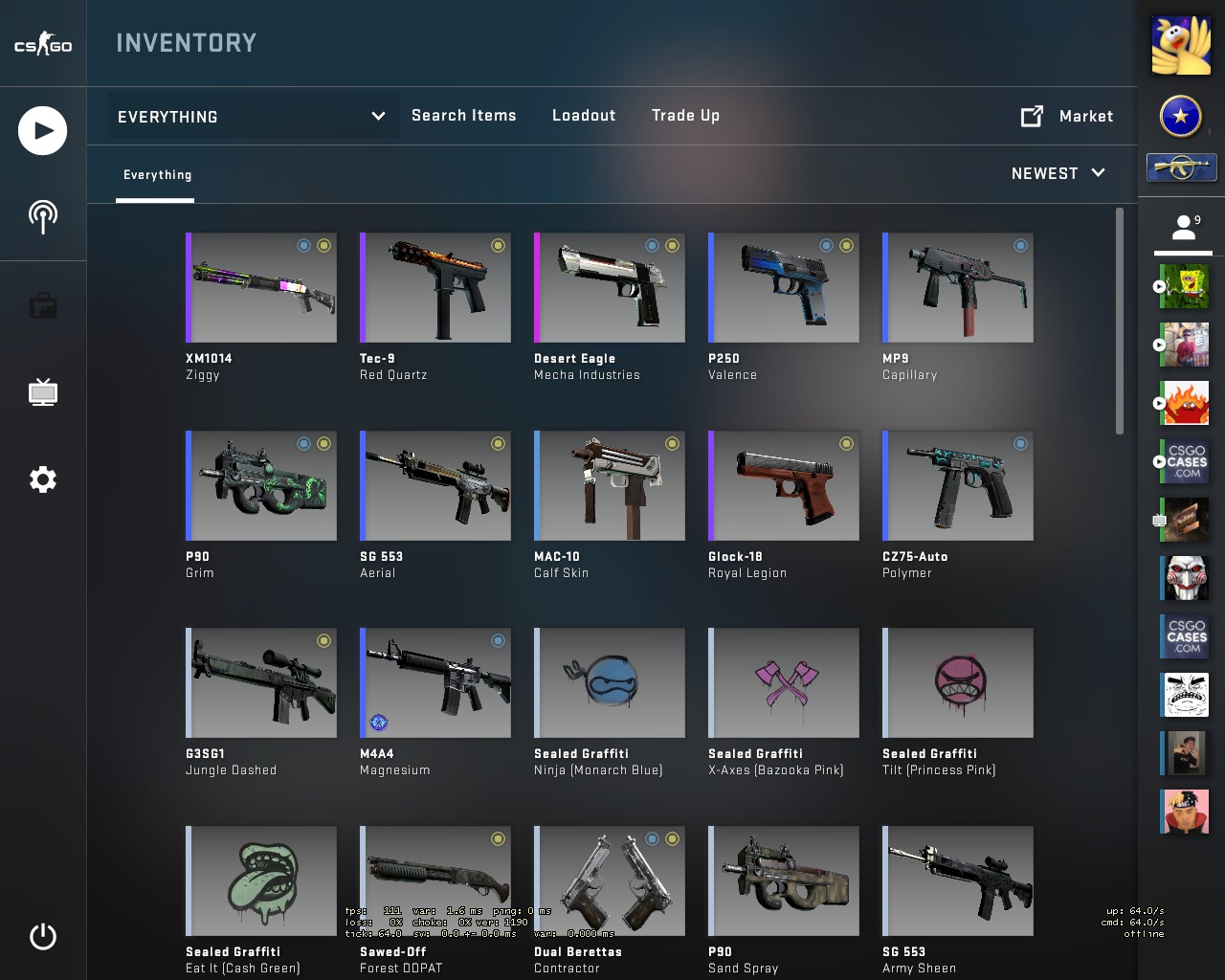The height and width of the screenshot is (980, 1225).
Task: Open the broadcast antenna icon
Action: pyautogui.click(x=43, y=217)
